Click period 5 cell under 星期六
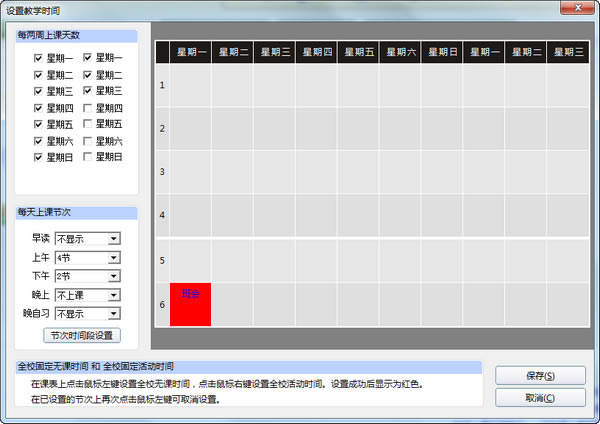Viewport: 600px width, 424px height. tap(399, 260)
